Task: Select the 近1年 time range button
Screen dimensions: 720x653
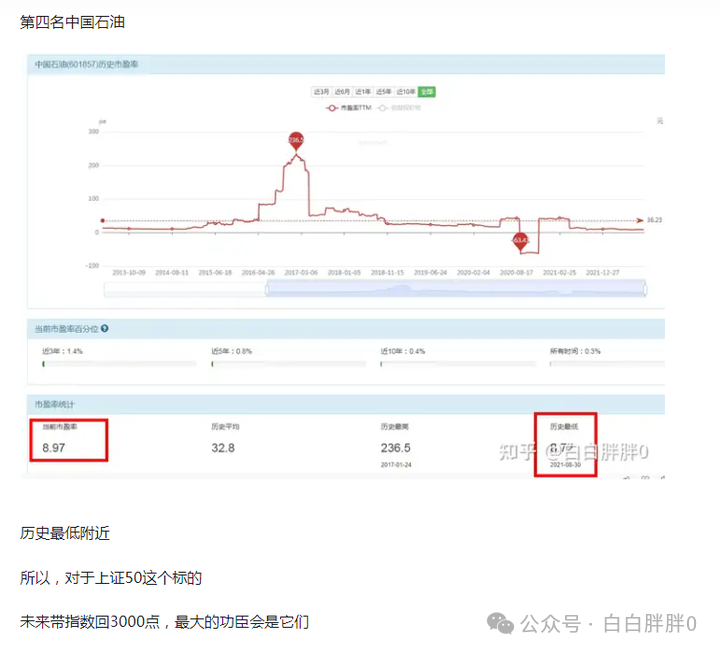Action: click(363, 92)
